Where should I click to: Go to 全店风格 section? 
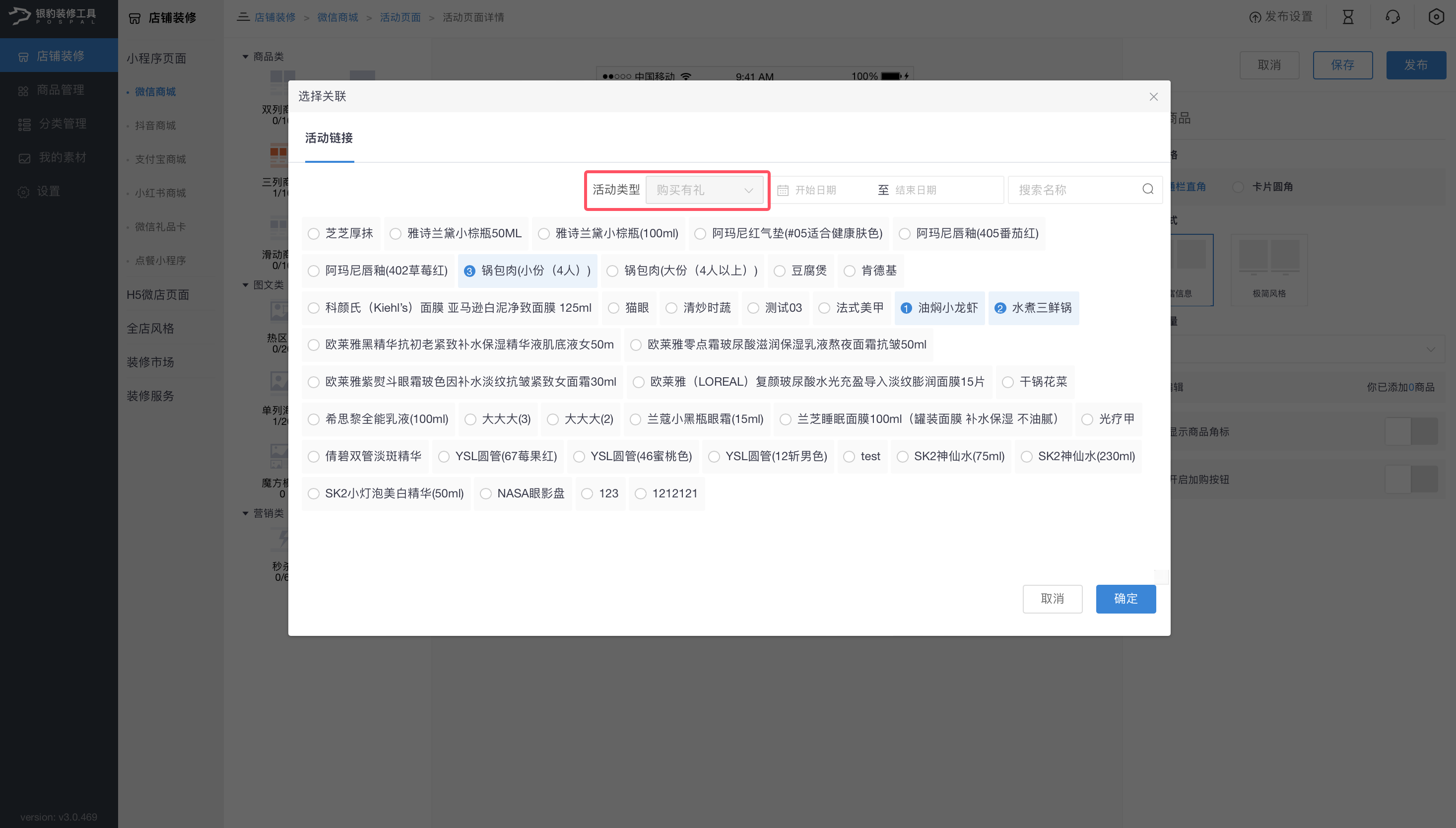150,329
